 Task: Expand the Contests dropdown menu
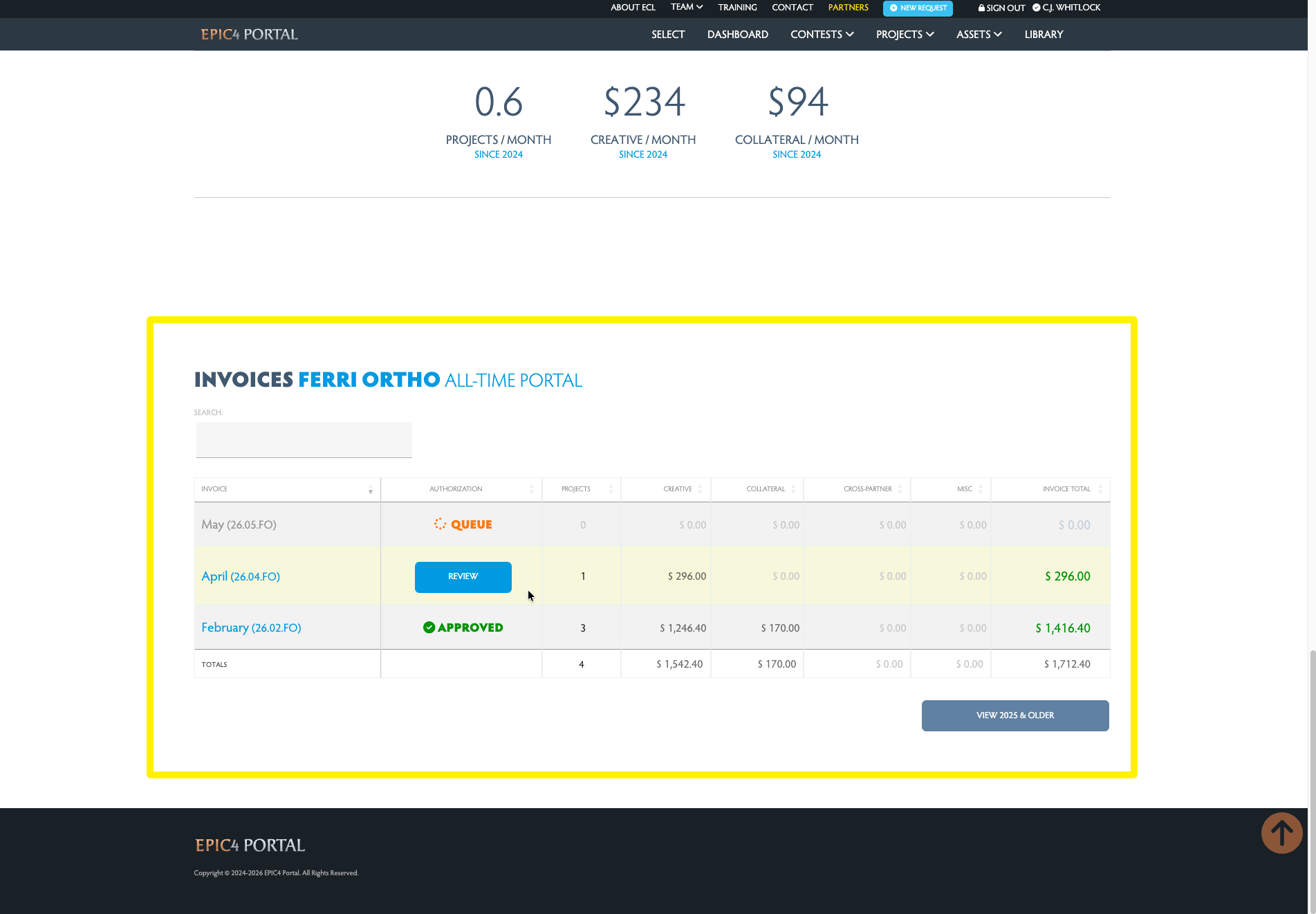(x=822, y=35)
